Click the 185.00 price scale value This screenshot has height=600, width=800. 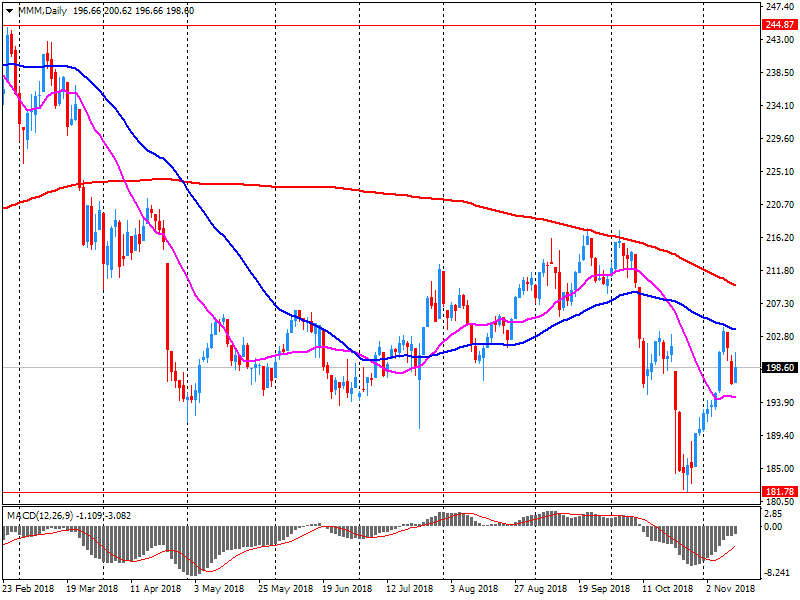point(780,468)
